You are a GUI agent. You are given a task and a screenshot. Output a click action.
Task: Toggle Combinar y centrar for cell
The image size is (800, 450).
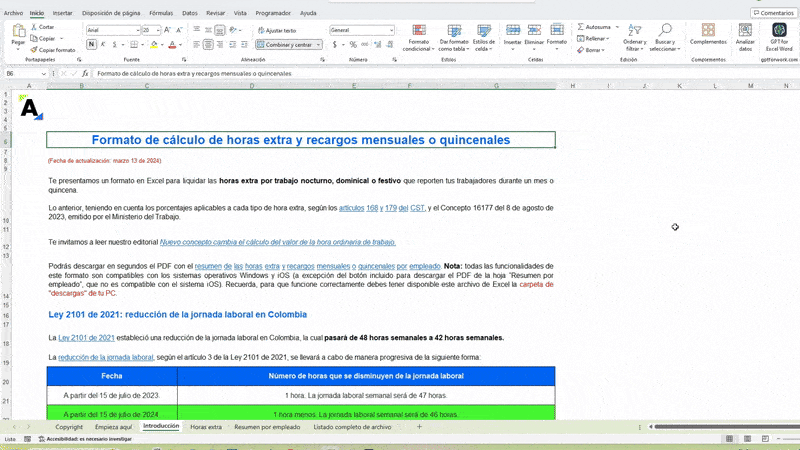tap(286, 45)
